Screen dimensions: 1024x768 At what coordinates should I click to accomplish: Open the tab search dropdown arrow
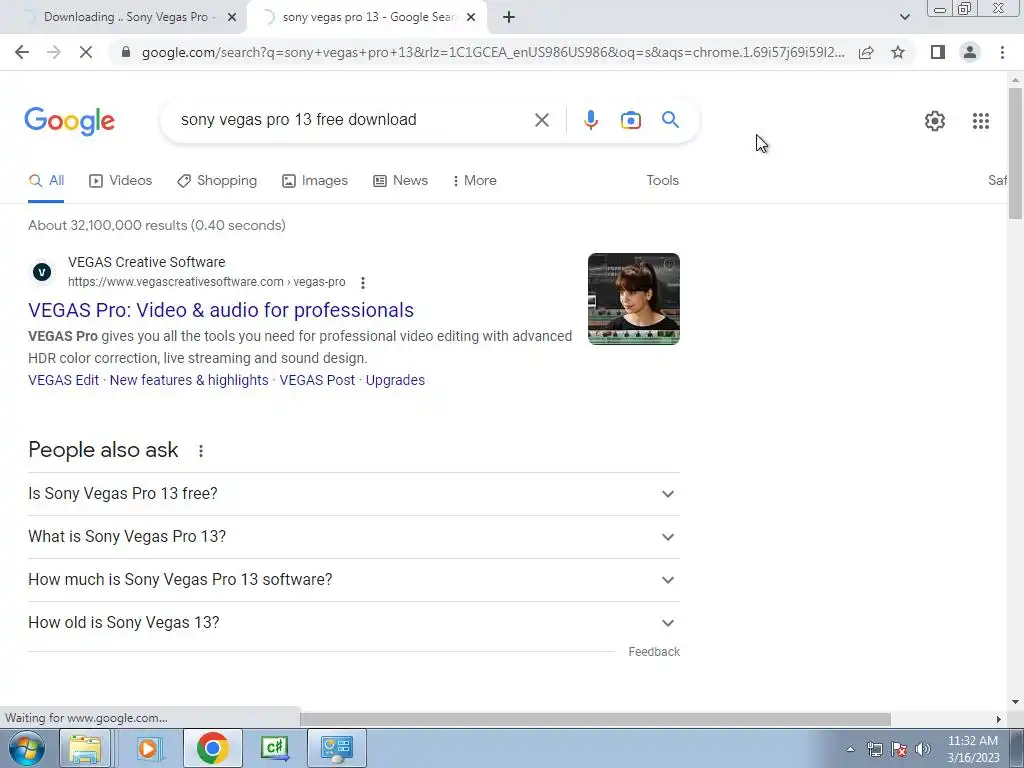click(904, 17)
